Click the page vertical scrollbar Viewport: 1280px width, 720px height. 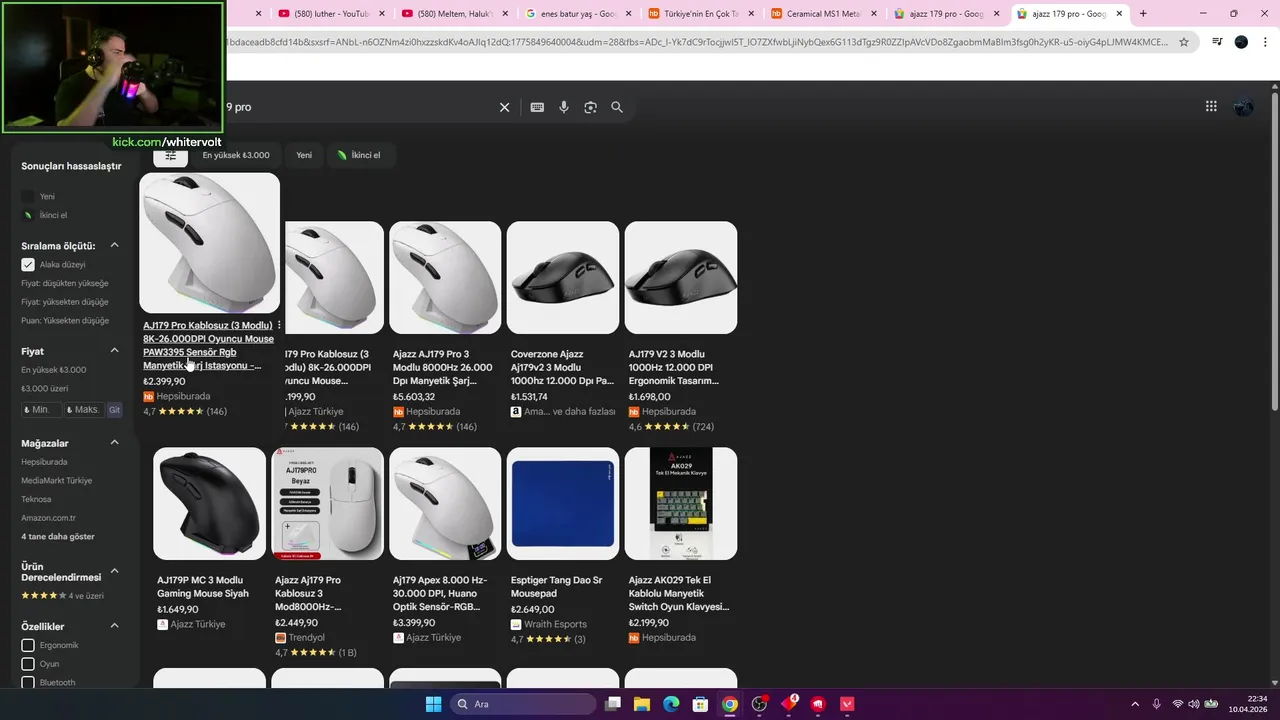point(1274,250)
